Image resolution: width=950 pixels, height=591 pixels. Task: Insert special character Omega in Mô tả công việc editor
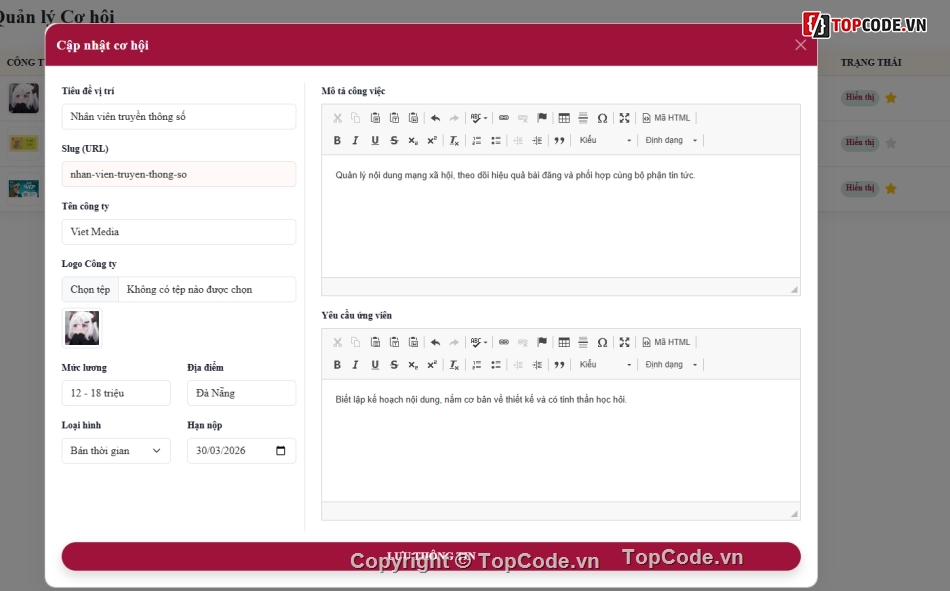click(x=602, y=118)
